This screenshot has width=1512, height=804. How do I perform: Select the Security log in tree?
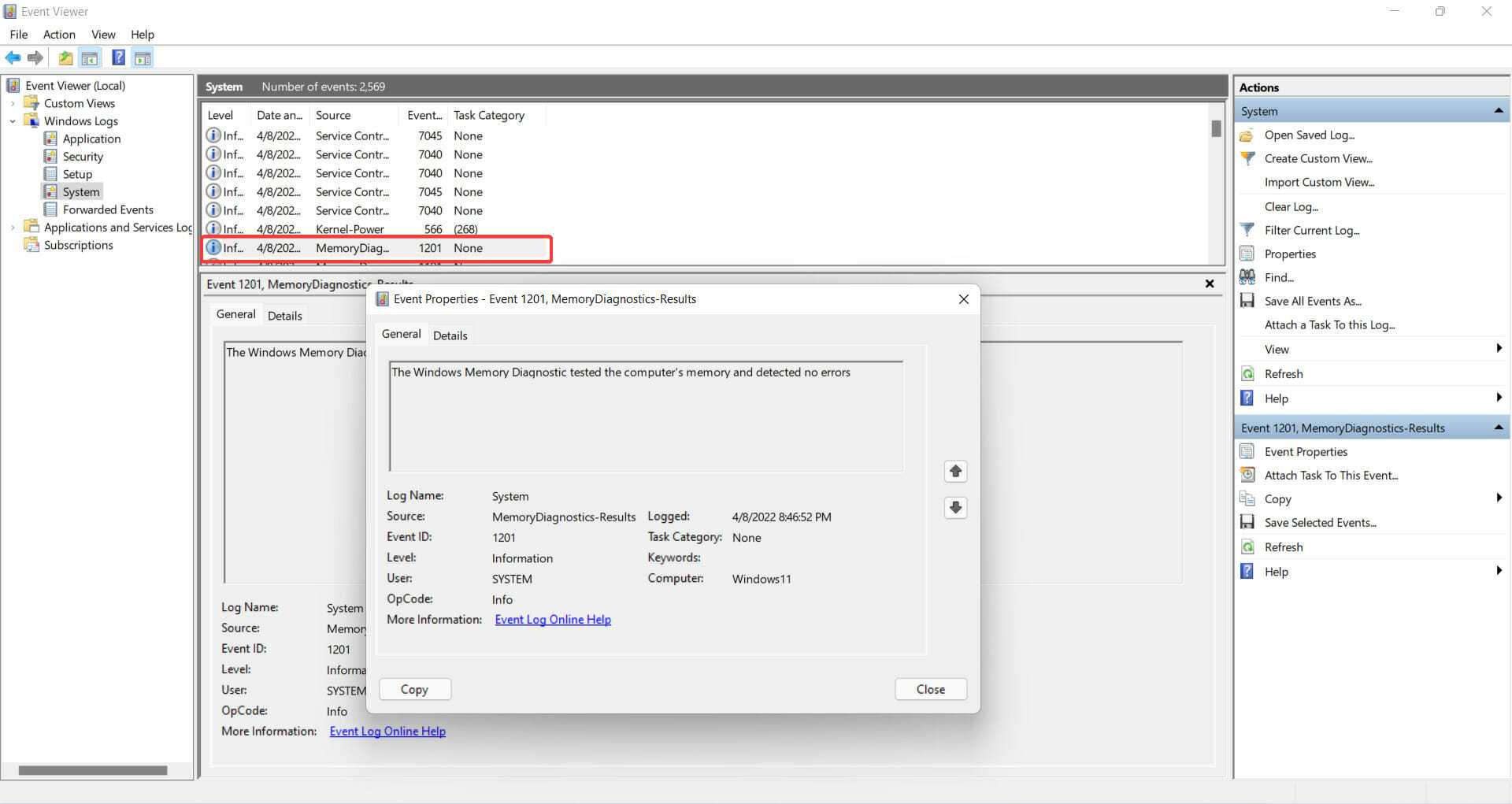(83, 157)
